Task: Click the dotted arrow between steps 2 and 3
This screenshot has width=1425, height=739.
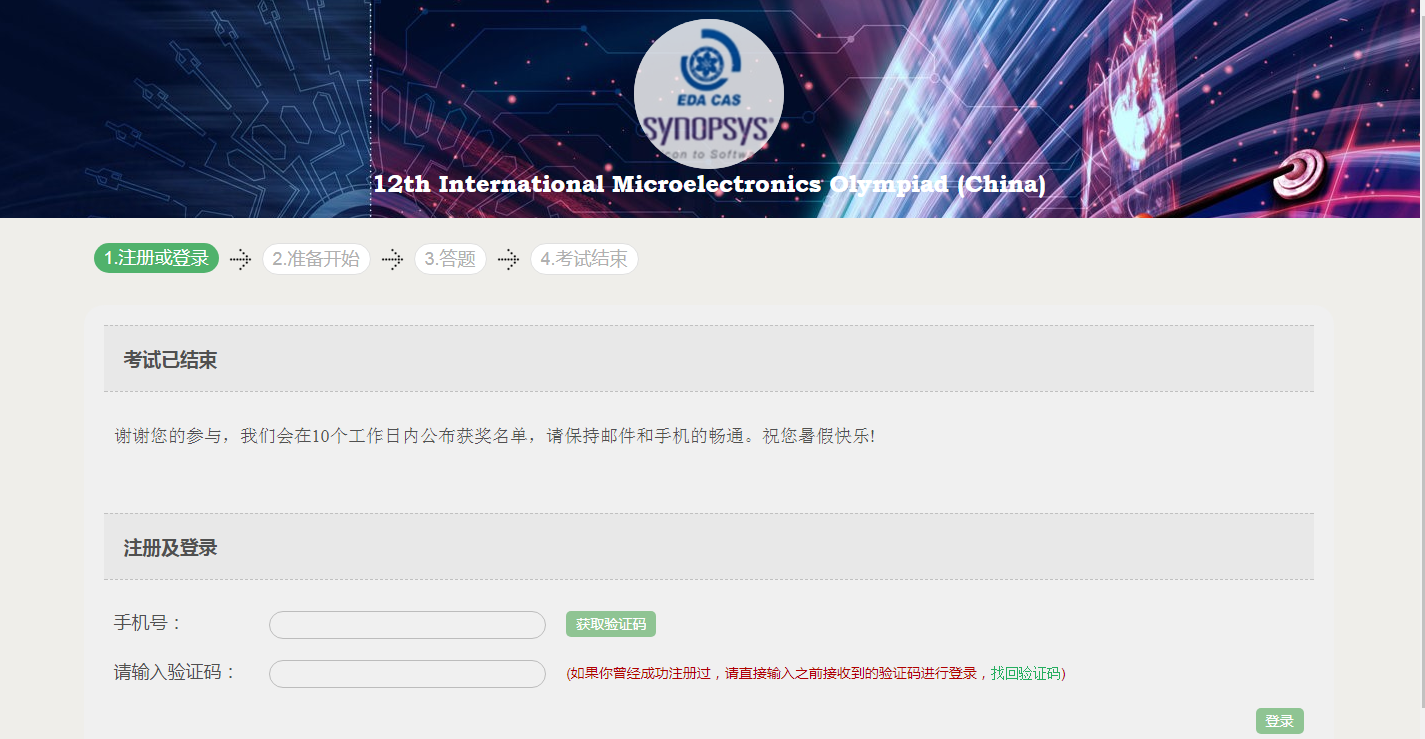Action: (x=392, y=259)
